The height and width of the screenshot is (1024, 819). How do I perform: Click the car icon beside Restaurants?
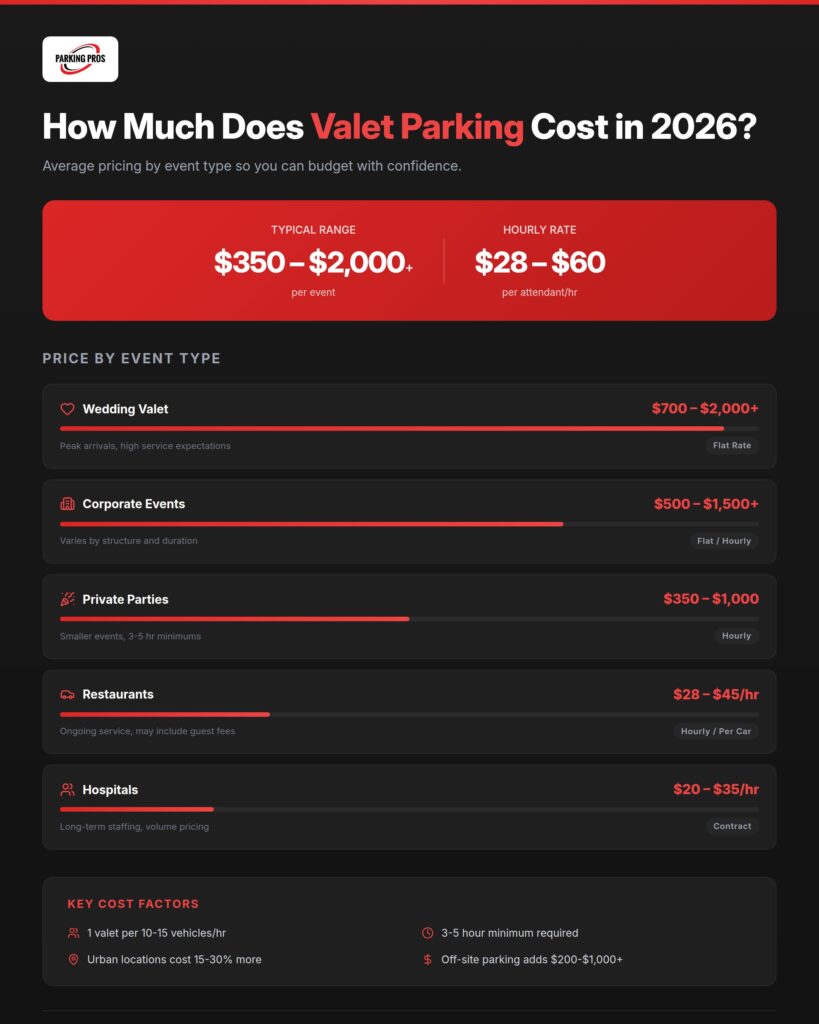68,694
